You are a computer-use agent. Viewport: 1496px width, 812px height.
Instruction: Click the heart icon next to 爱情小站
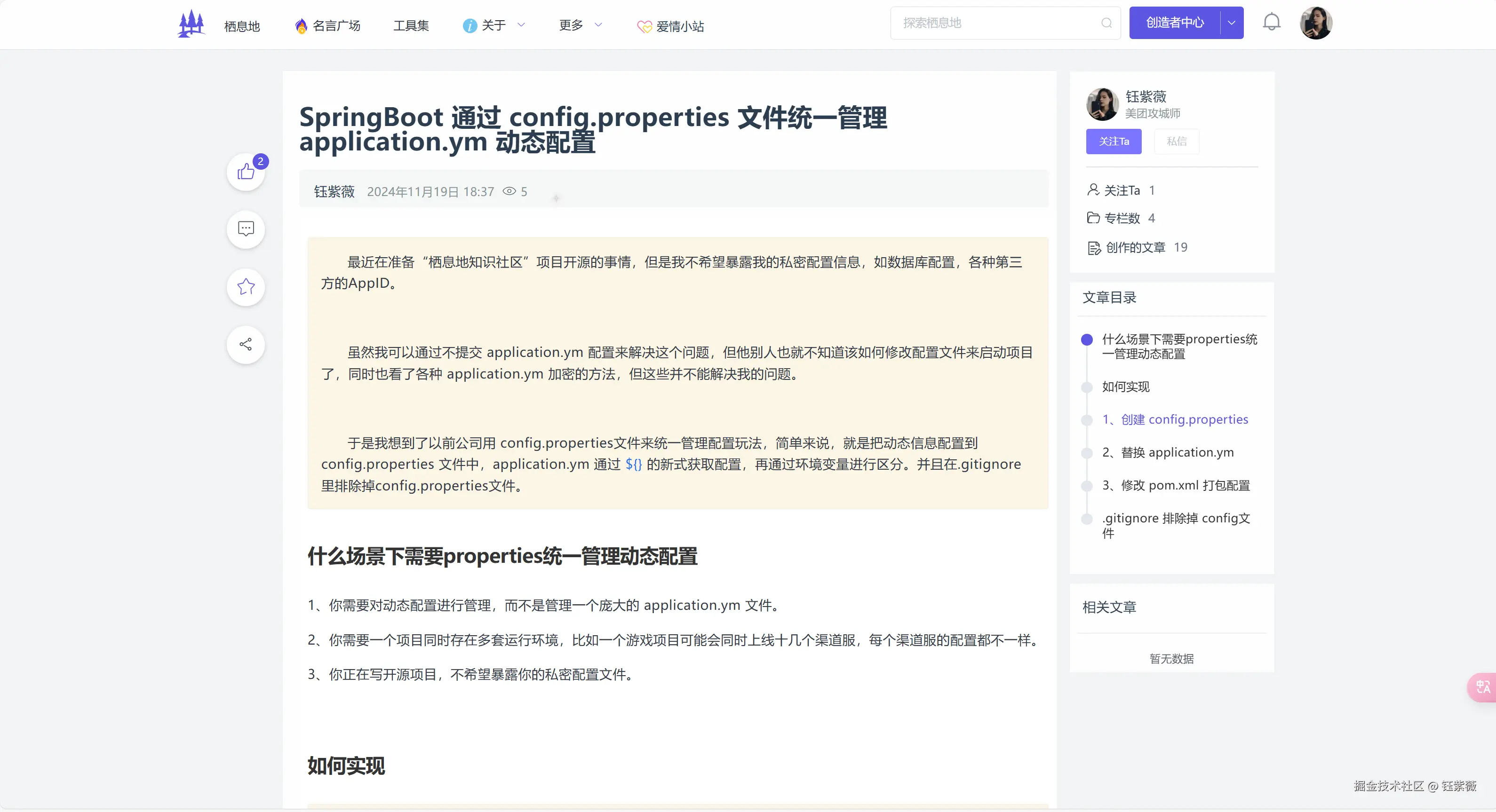point(644,26)
